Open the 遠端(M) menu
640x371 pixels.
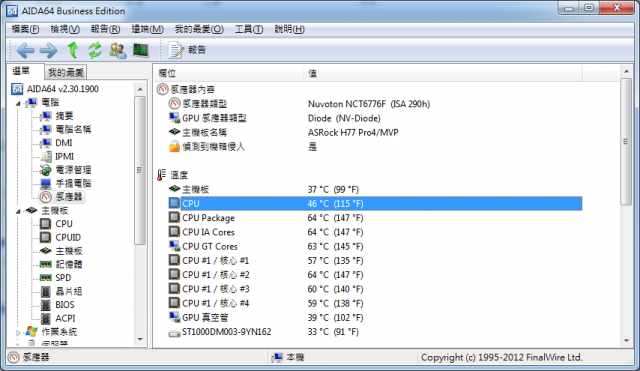point(147,29)
